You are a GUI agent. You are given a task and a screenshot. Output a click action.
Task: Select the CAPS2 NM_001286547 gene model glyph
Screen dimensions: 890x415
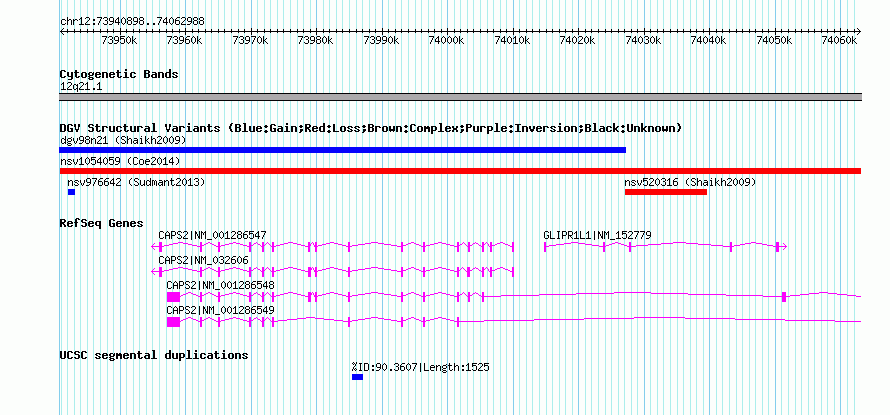(x=333, y=246)
